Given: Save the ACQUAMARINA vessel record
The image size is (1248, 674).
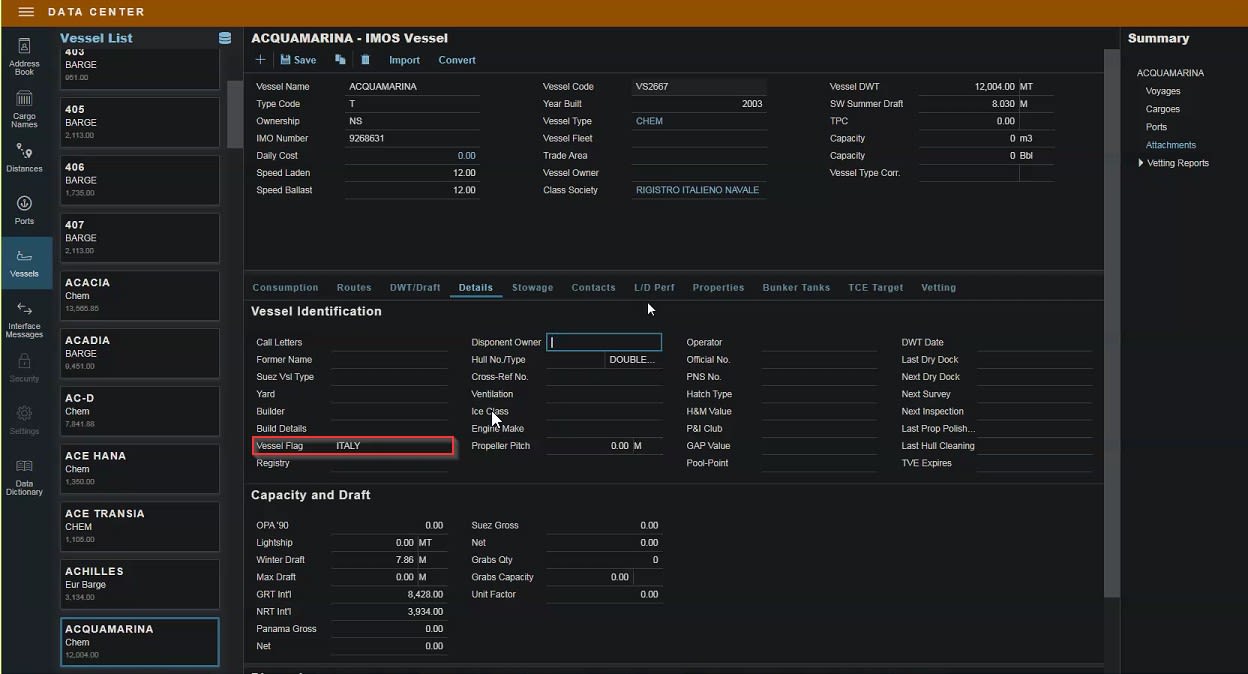Looking at the screenshot, I should point(298,60).
